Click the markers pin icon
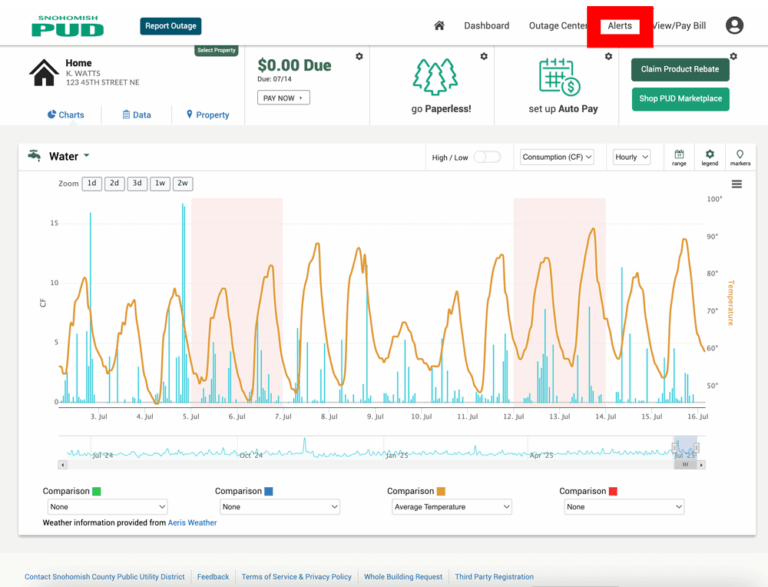The image size is (768, 587). pyautogui.click(x=740, y=157)
